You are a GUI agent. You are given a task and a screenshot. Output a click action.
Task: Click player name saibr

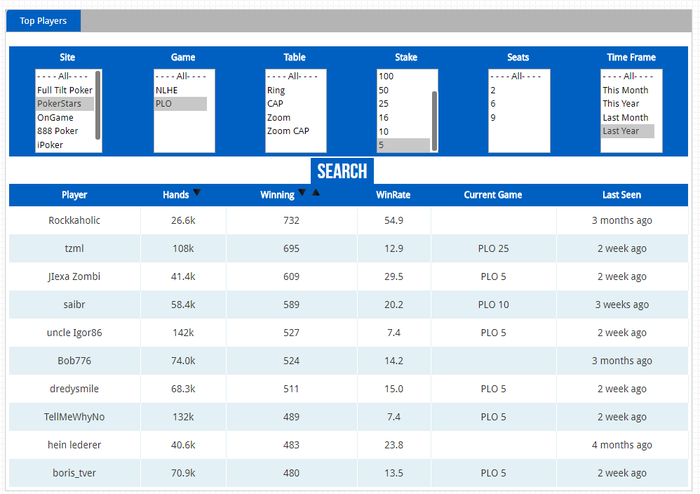[x=74, y=305]
